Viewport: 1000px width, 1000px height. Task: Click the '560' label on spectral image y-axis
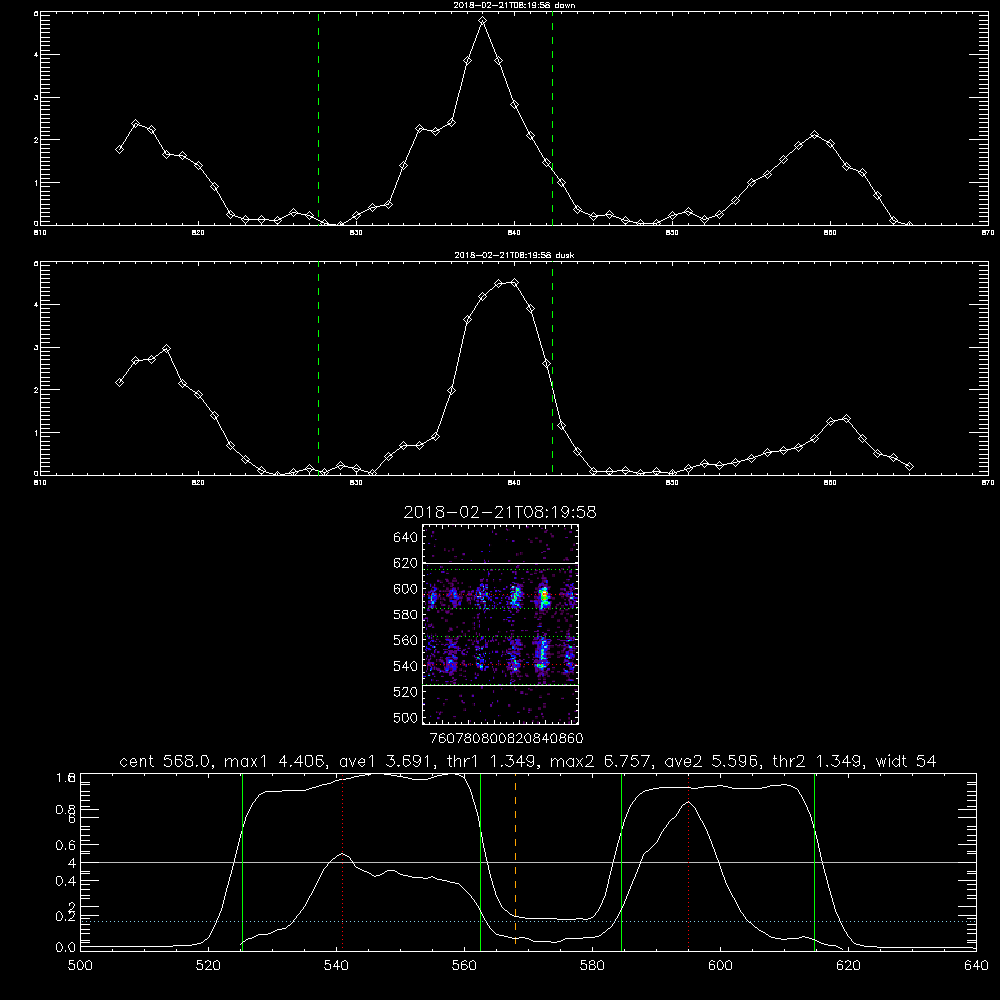405,640
